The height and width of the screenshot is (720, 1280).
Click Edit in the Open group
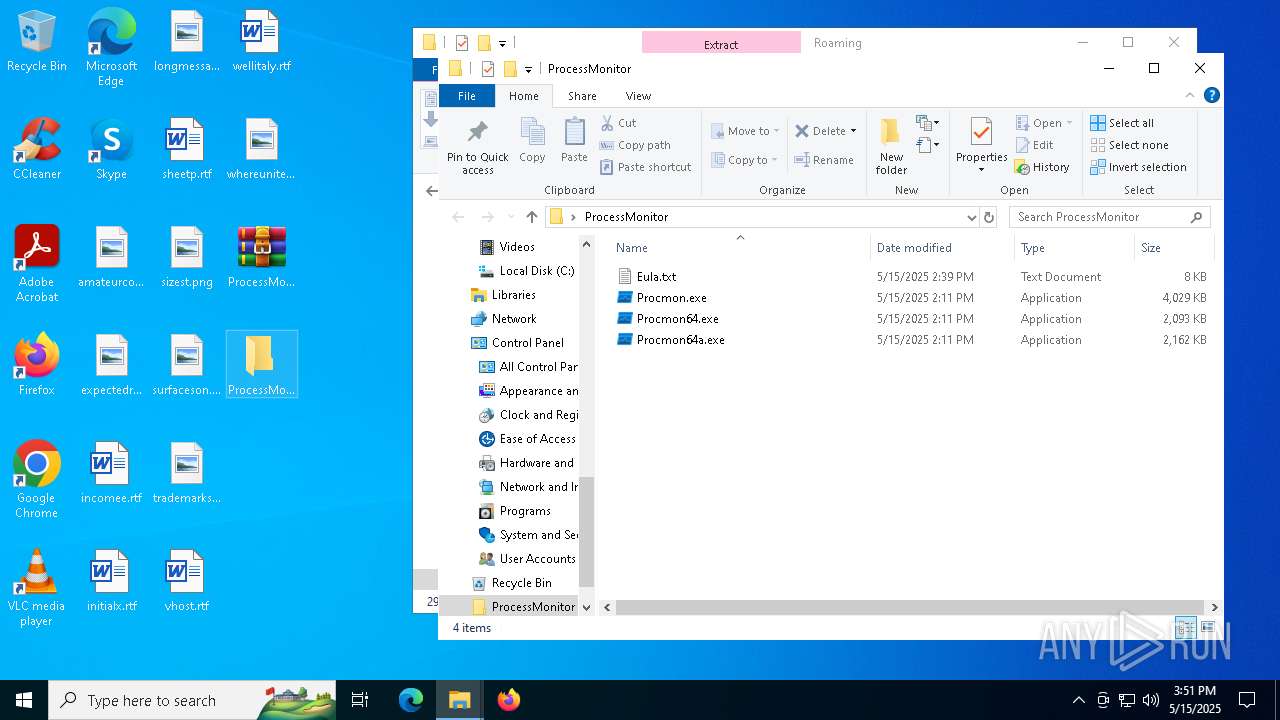1034,145
